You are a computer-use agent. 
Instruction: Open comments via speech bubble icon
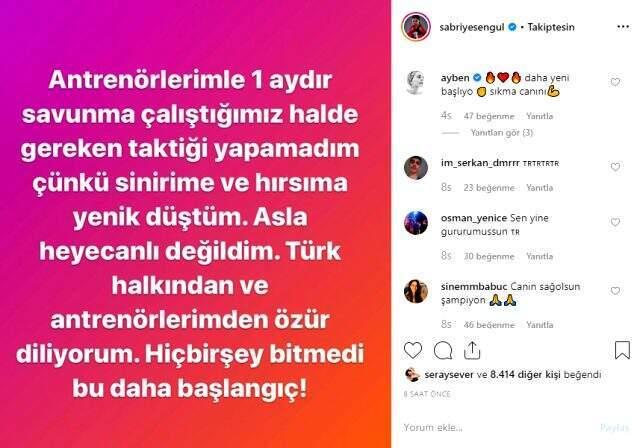coord(443,350)
